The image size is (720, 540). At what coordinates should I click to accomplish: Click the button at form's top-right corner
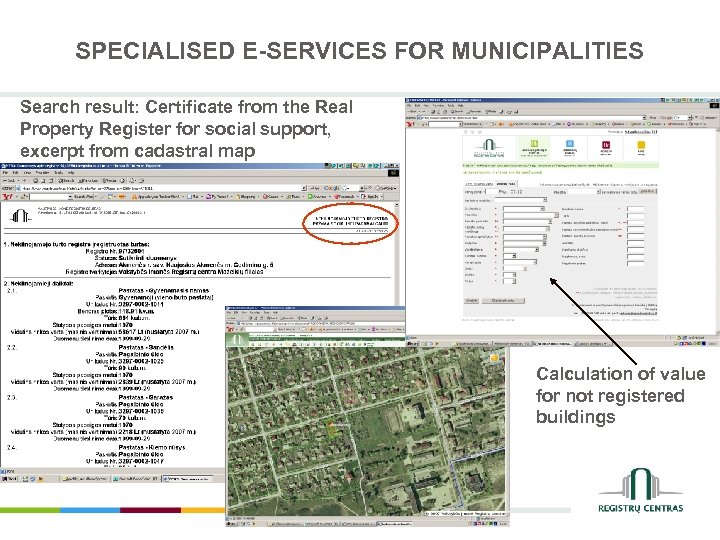point(648,191)
